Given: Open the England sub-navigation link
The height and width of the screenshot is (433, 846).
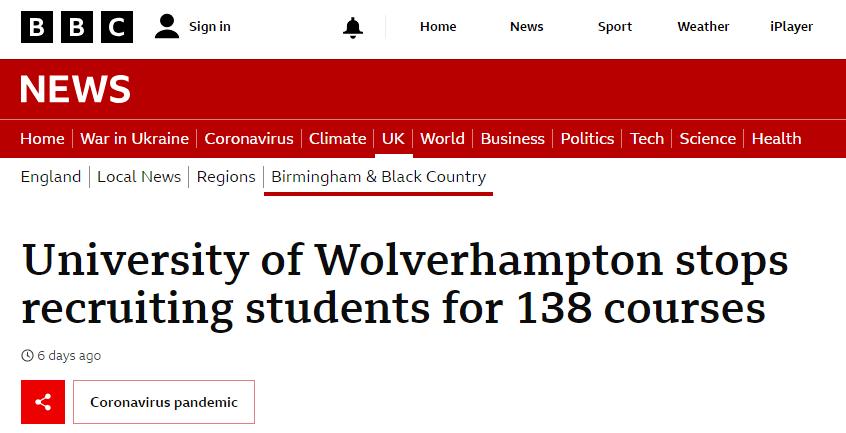Looking at the screenshot, I should pyautogui.click(x=50, y=177).
